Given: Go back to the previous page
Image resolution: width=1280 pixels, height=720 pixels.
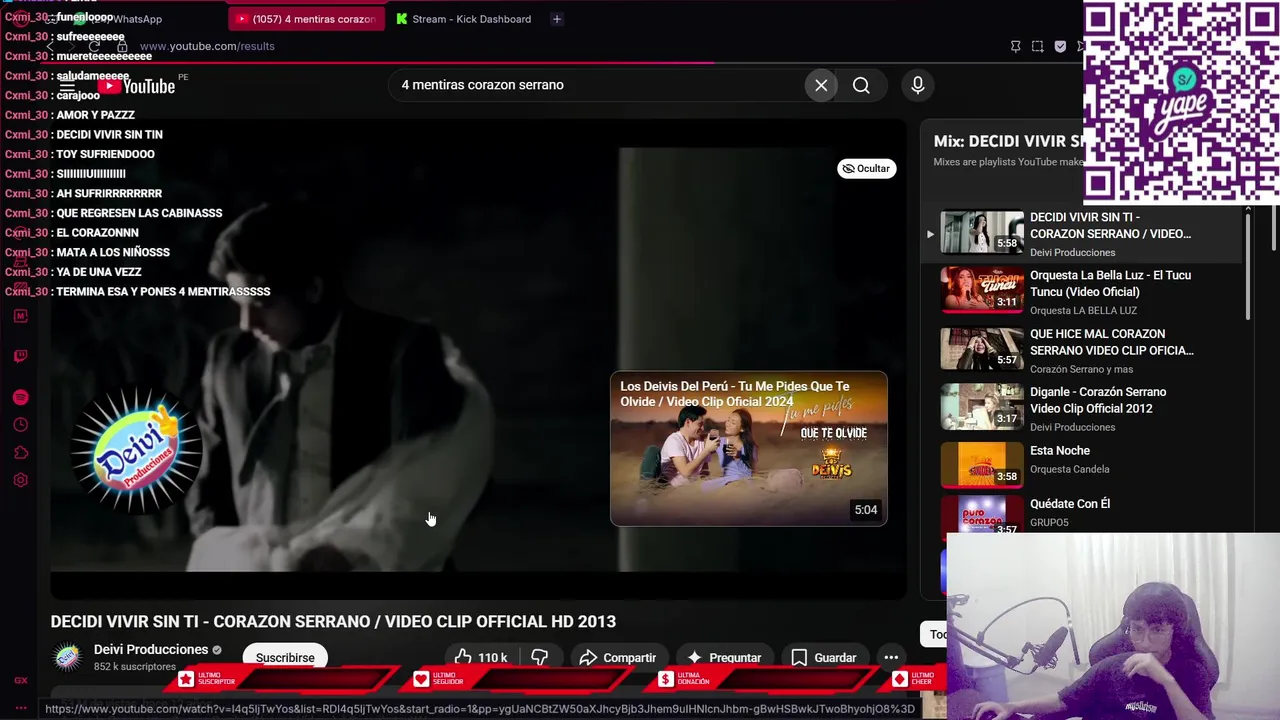Looking at the screenshot, I should (50, 46).
